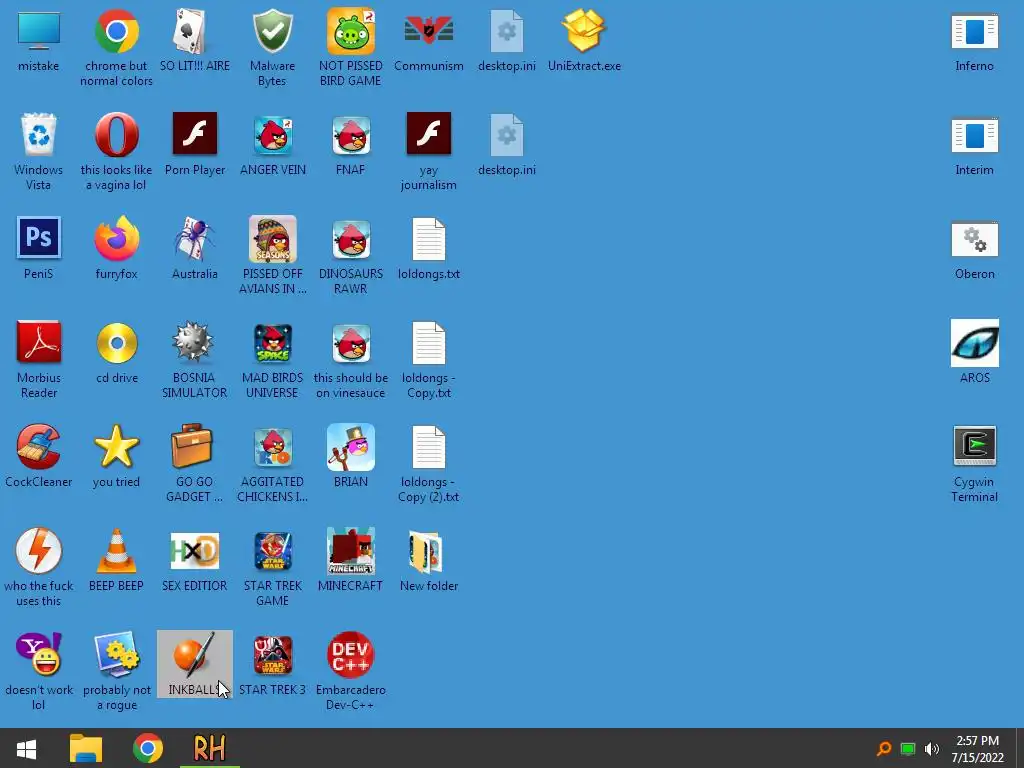Open the Australia spider solitaire icon
Image resolution: width=1024 pixels, height=768 pixels.
point(195,239)
